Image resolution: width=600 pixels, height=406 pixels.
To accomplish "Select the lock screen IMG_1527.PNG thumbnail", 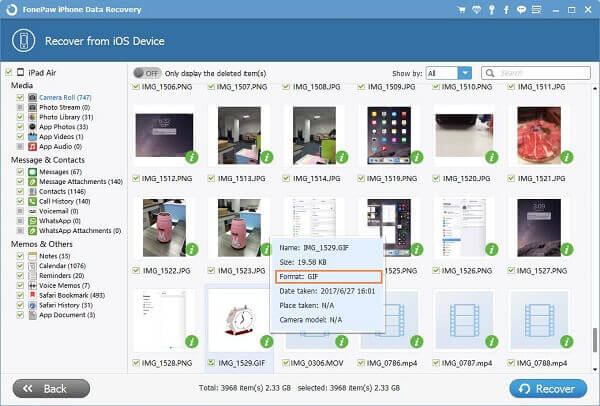I will pyautogui.click(x=539, y=228).
